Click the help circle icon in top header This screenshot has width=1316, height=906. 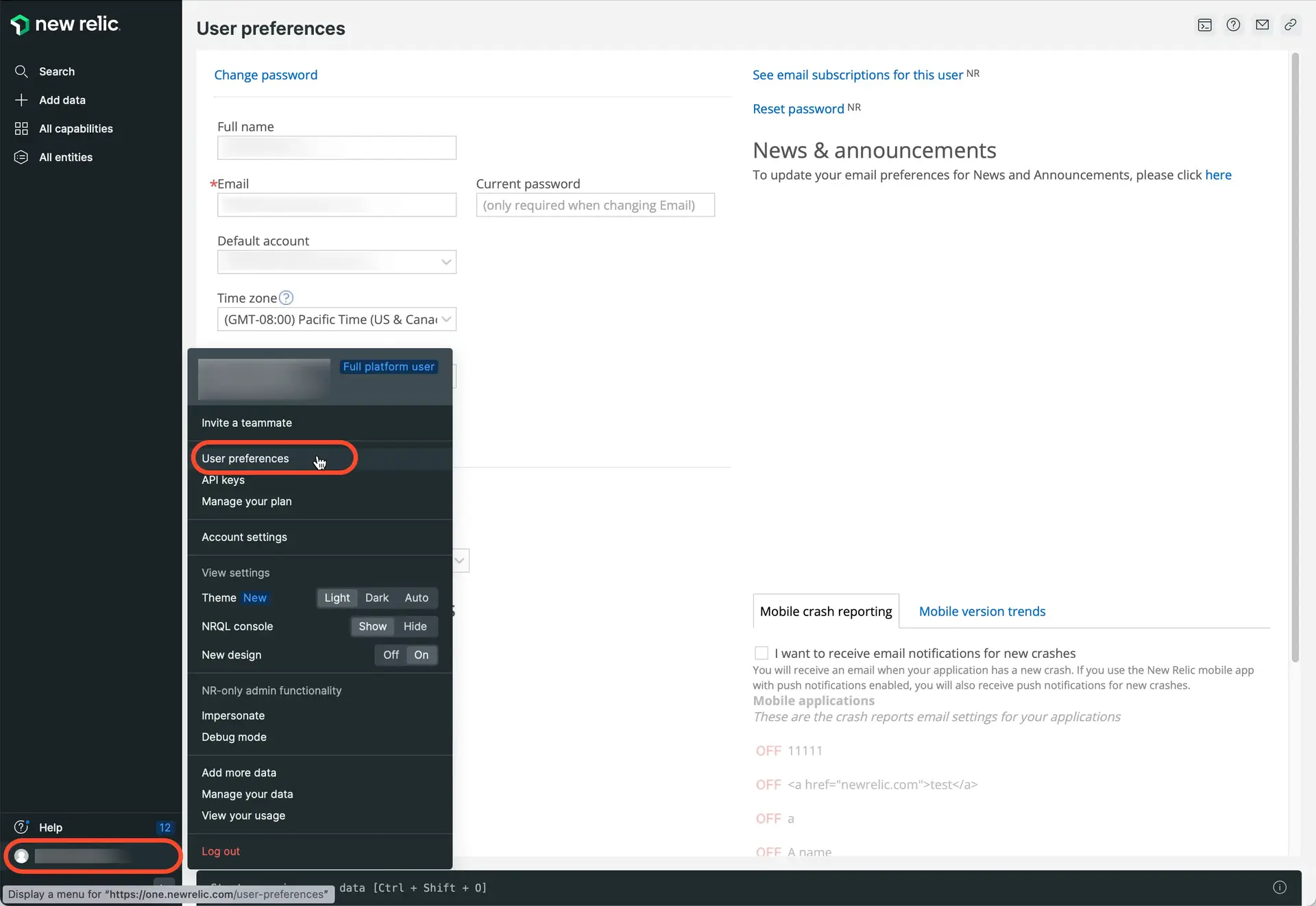click(1234, 25)
